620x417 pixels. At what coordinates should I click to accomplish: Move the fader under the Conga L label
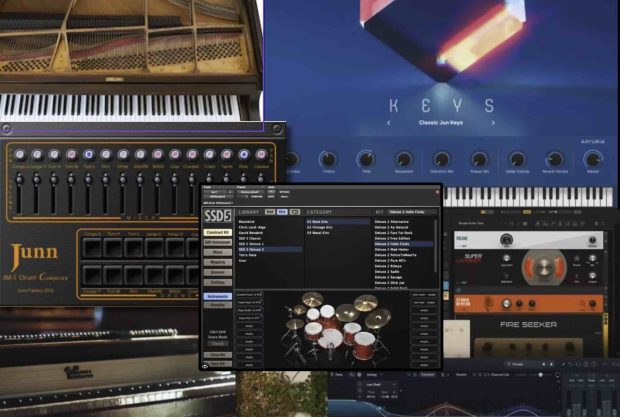tap(19, 180)
